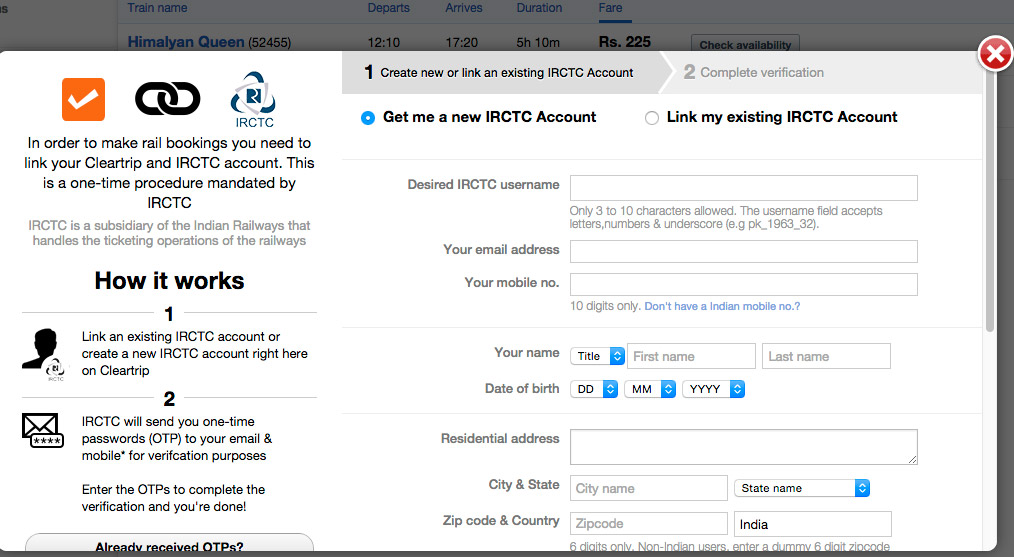The height and width of the screenshot is (557, 1014).
Task: Open the YYYY year dropdown
Action: pyautogui.click(x=713, y=389)
